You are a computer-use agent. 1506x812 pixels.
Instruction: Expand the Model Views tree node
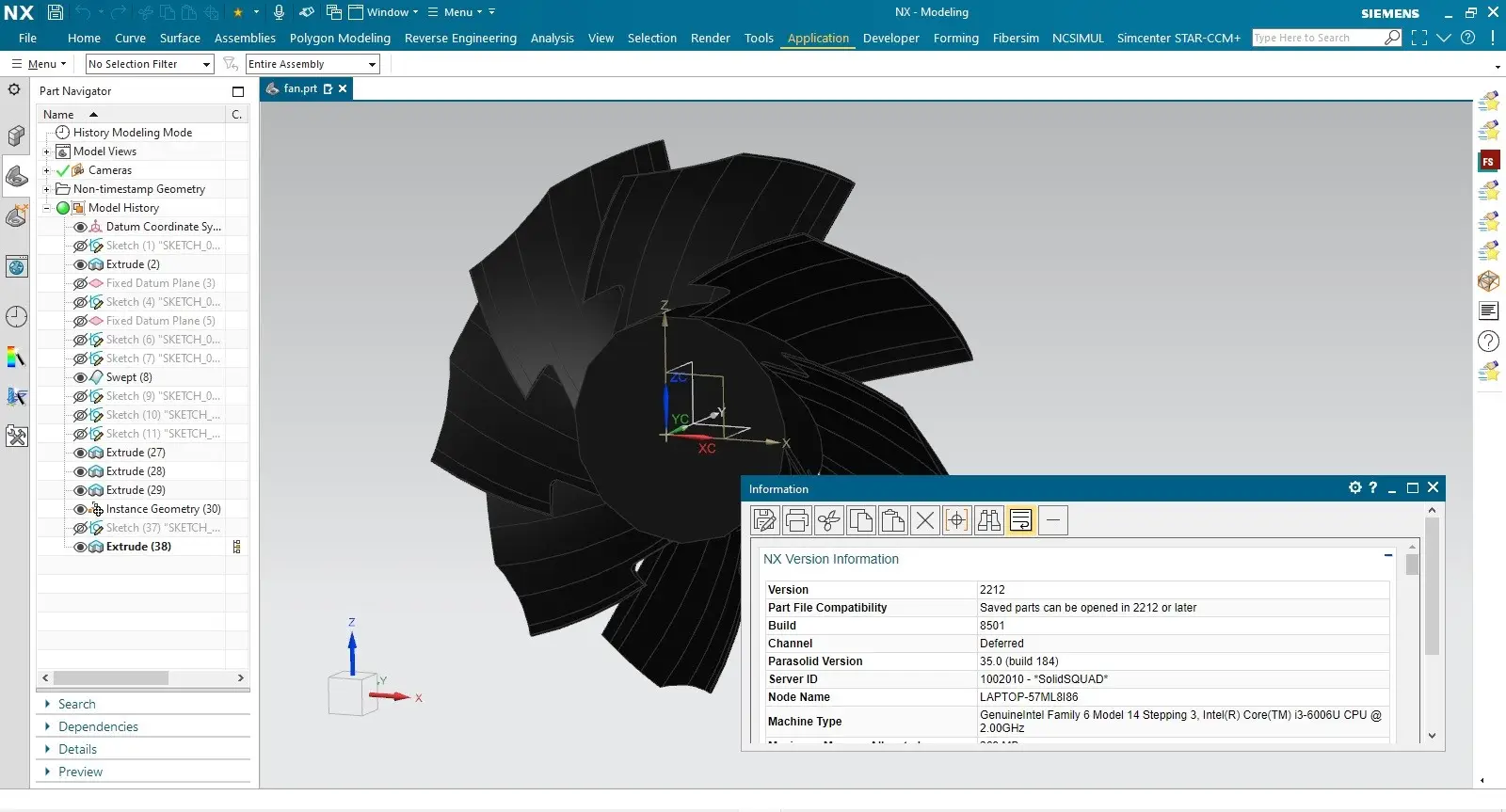click(46, 151)
